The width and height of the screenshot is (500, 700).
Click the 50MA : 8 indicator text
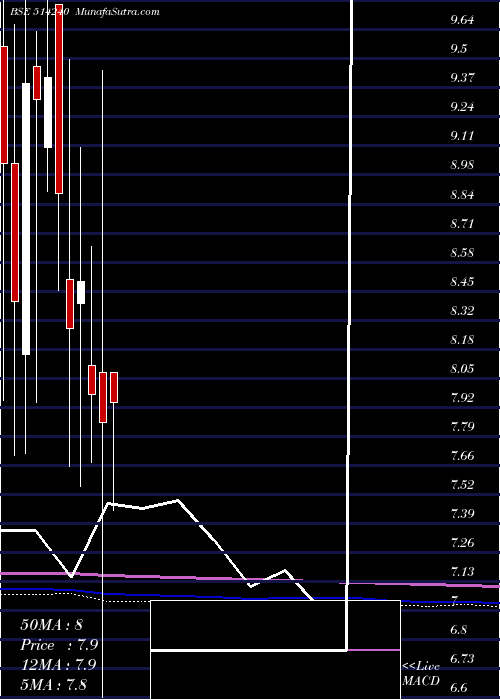pyautogui.click(x=51, y=625)
